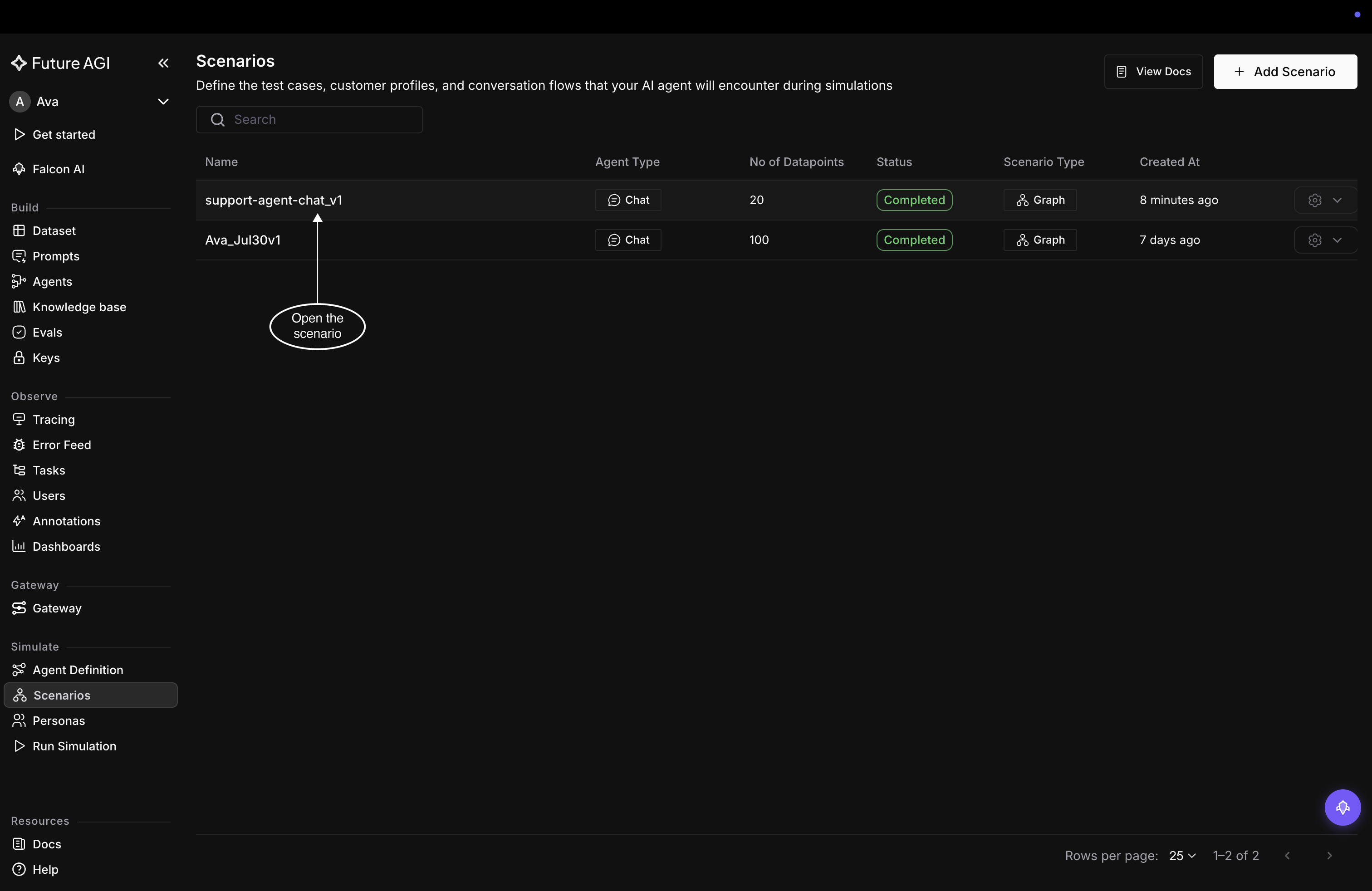The width and height of the screenshot is (1372, 891).
Task: Click the Tracing icon in Observe
Action: click(19, 419)
